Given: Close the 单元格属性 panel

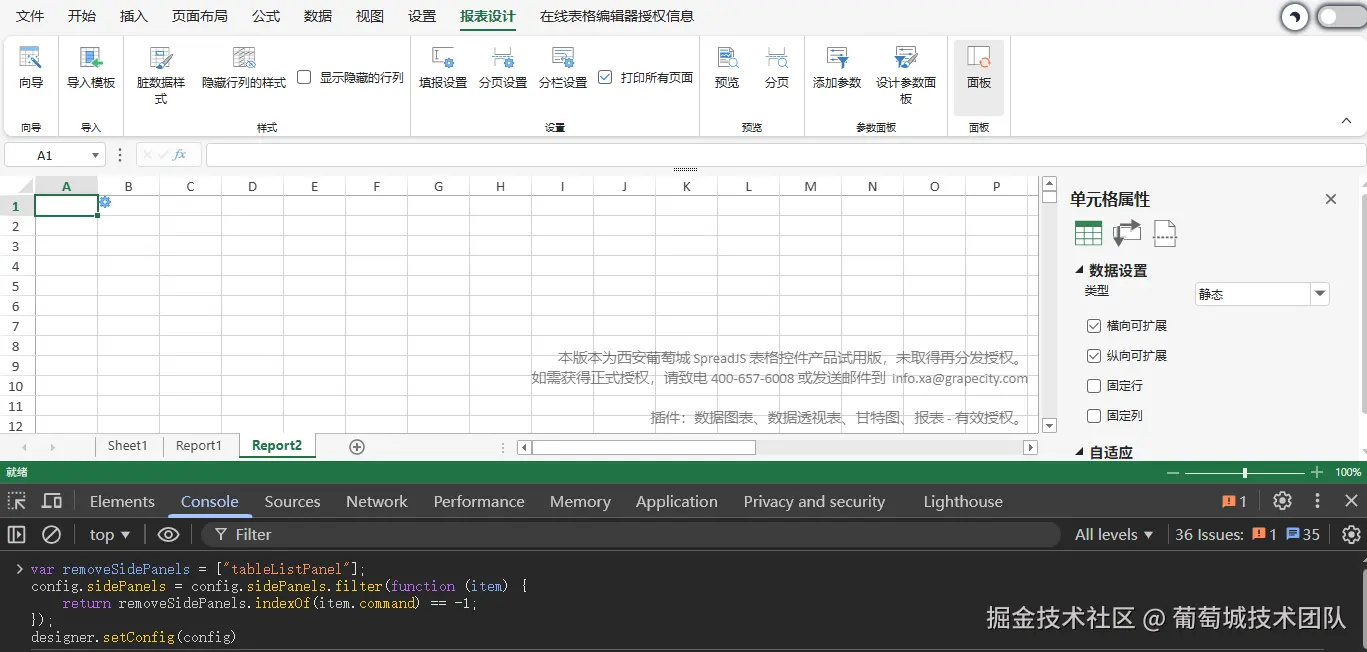Looking at the screenshot, I should point(1331,199).
